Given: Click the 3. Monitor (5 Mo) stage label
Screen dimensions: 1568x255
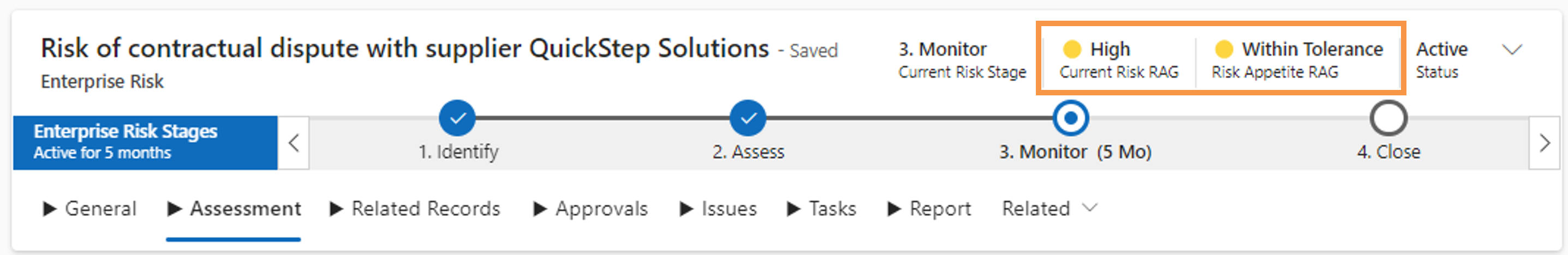Looking at the screenshot, I should pyautogui.click(x=1075, y=152).
